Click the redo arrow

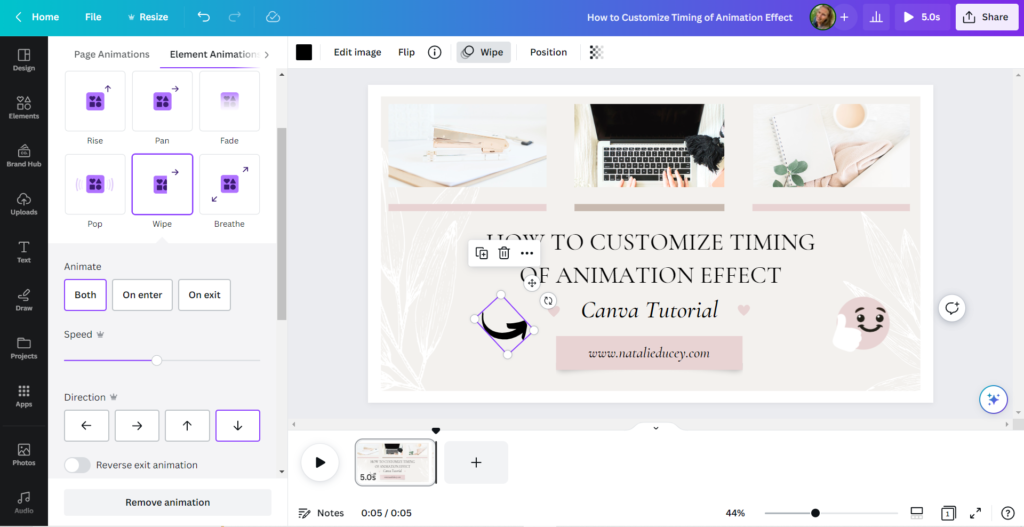coord(234,17)
